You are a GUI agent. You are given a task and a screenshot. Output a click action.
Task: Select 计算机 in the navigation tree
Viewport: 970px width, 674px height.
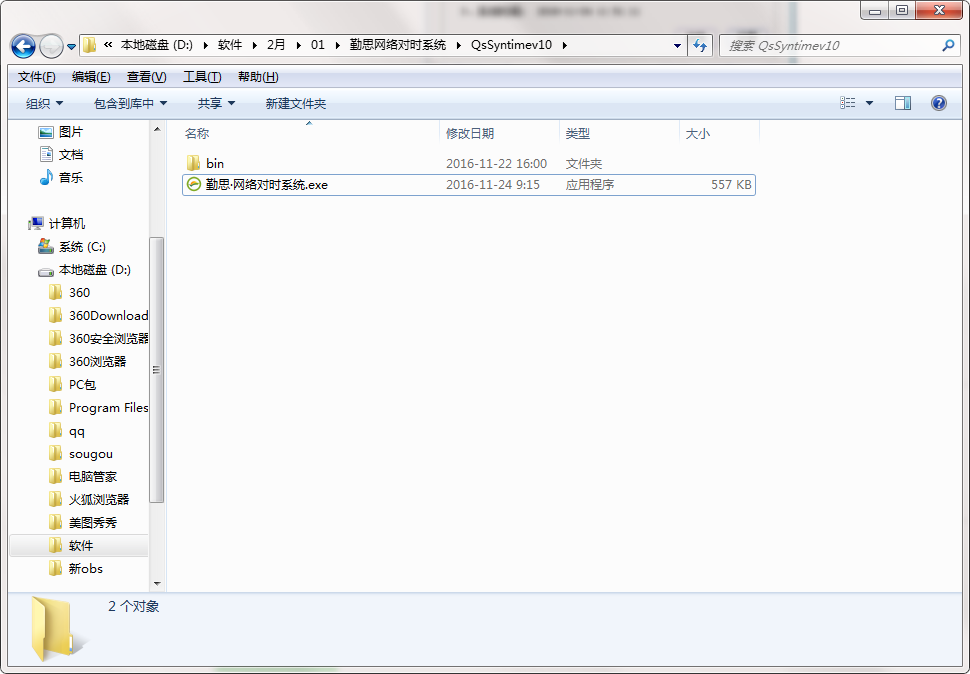click(57, 223)
